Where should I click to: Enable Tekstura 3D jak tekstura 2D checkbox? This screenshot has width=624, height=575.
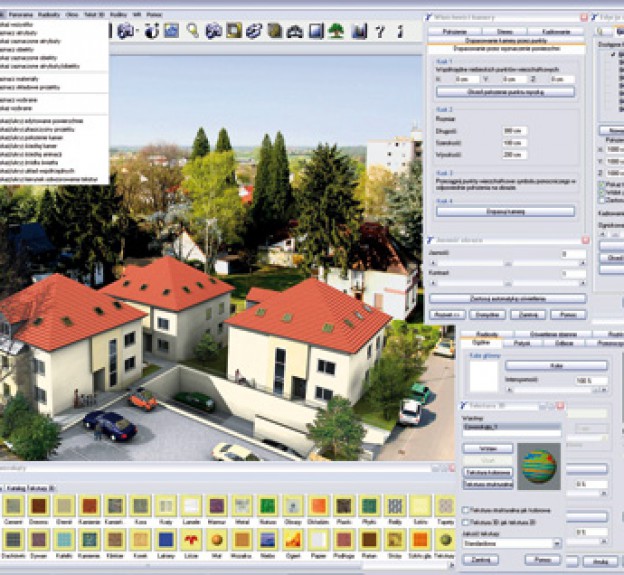465,522
